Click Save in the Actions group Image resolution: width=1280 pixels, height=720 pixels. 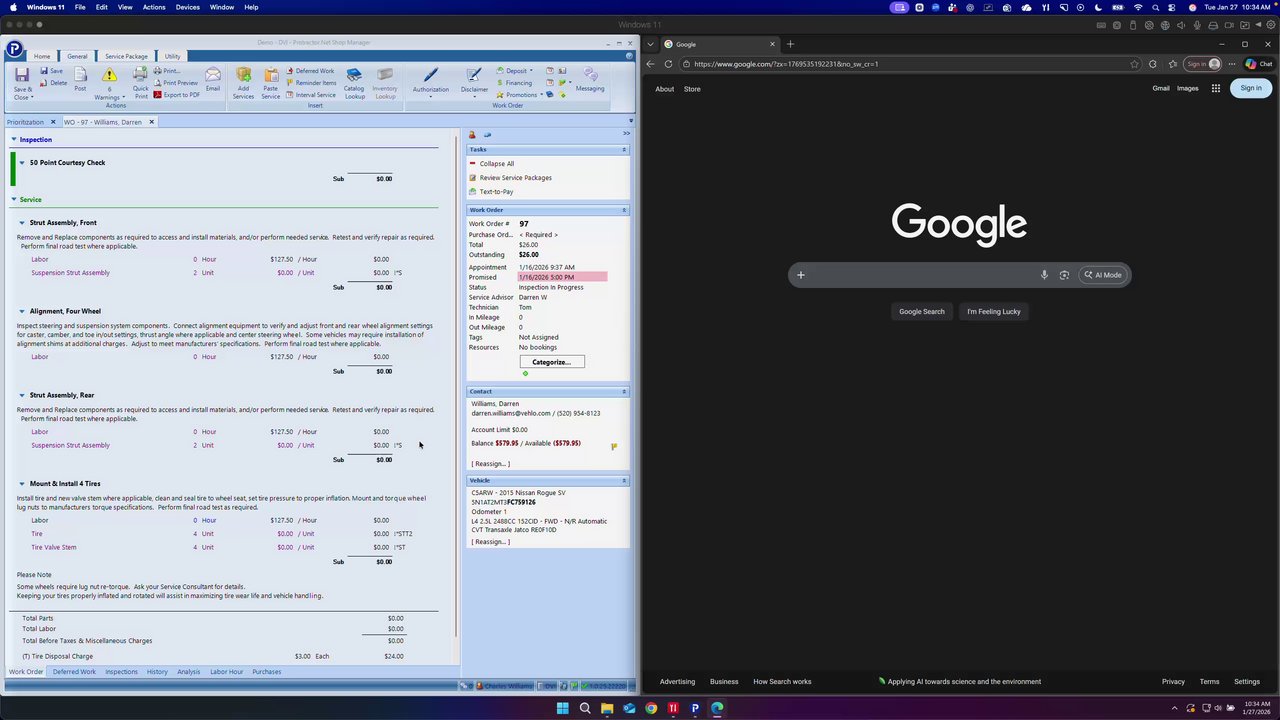[51, 71]
